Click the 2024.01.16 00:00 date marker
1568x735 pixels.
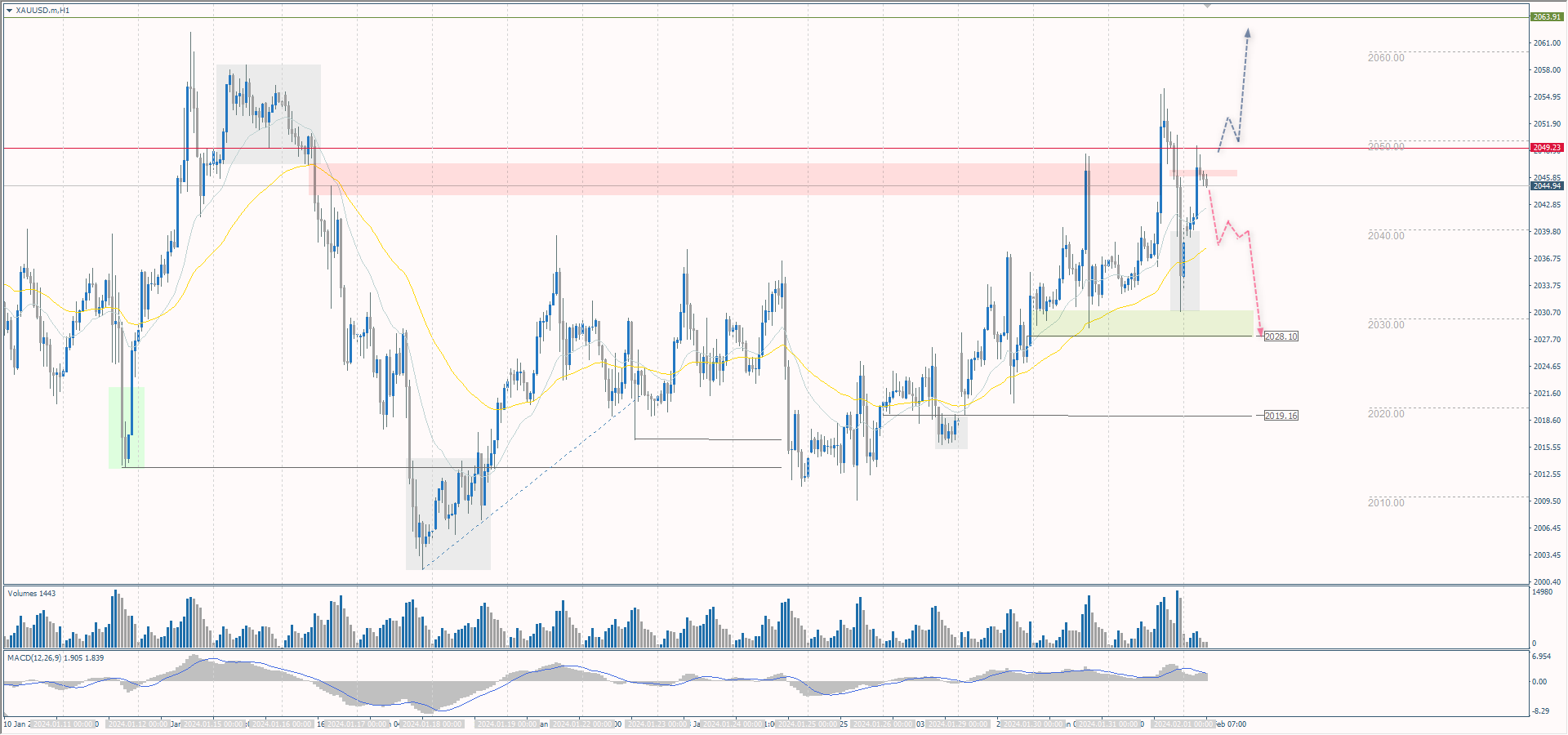coord(281,724)
